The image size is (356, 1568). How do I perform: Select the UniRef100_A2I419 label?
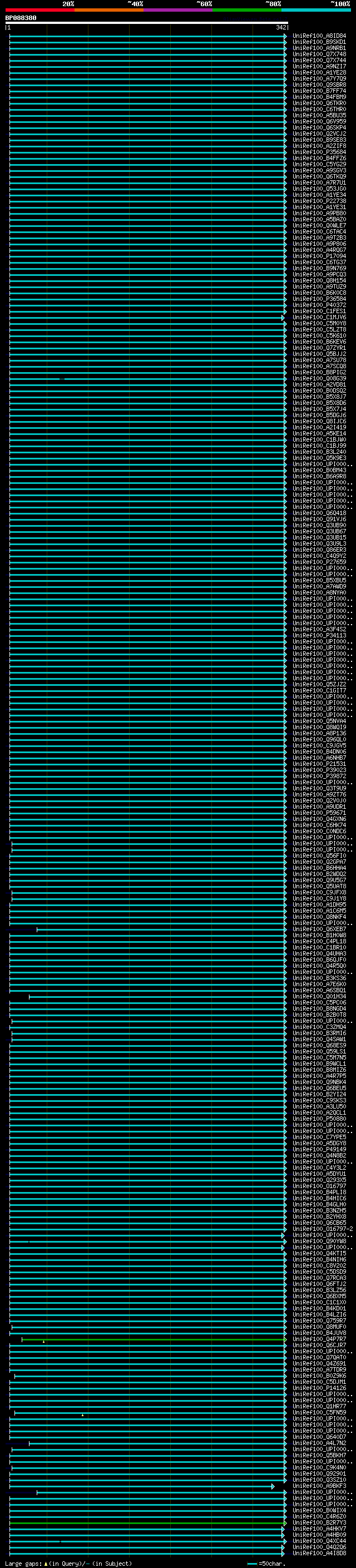pos(319,427)
